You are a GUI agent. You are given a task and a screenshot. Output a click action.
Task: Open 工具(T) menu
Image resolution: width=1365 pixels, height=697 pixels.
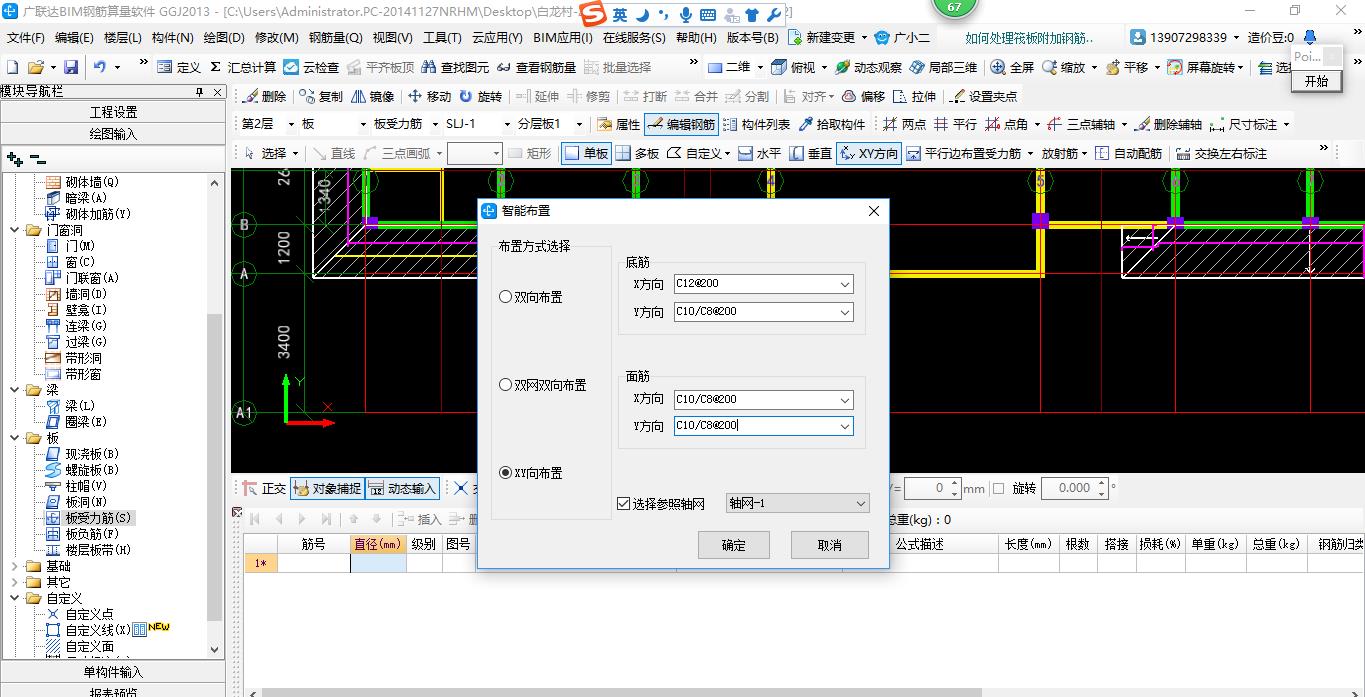pyautogui.click(x=442, y=38)
